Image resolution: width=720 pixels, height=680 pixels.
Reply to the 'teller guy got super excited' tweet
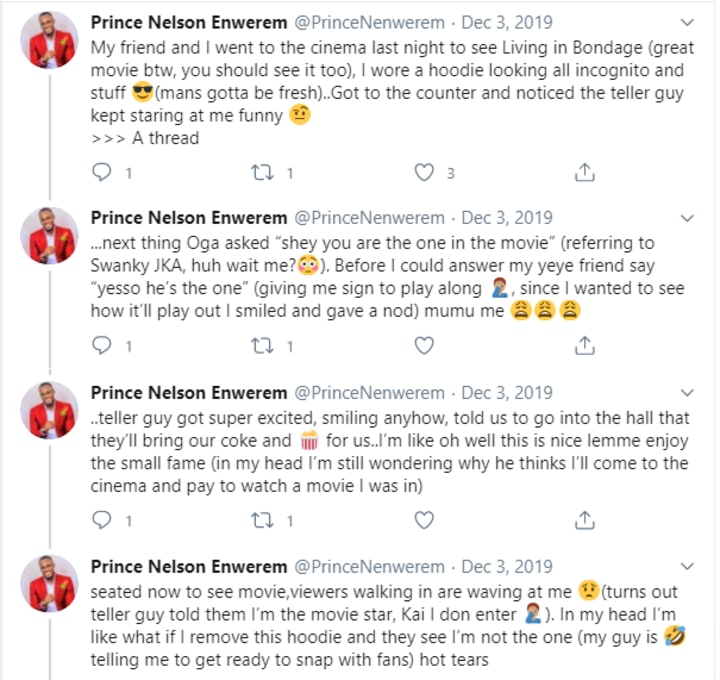(101, 520)
